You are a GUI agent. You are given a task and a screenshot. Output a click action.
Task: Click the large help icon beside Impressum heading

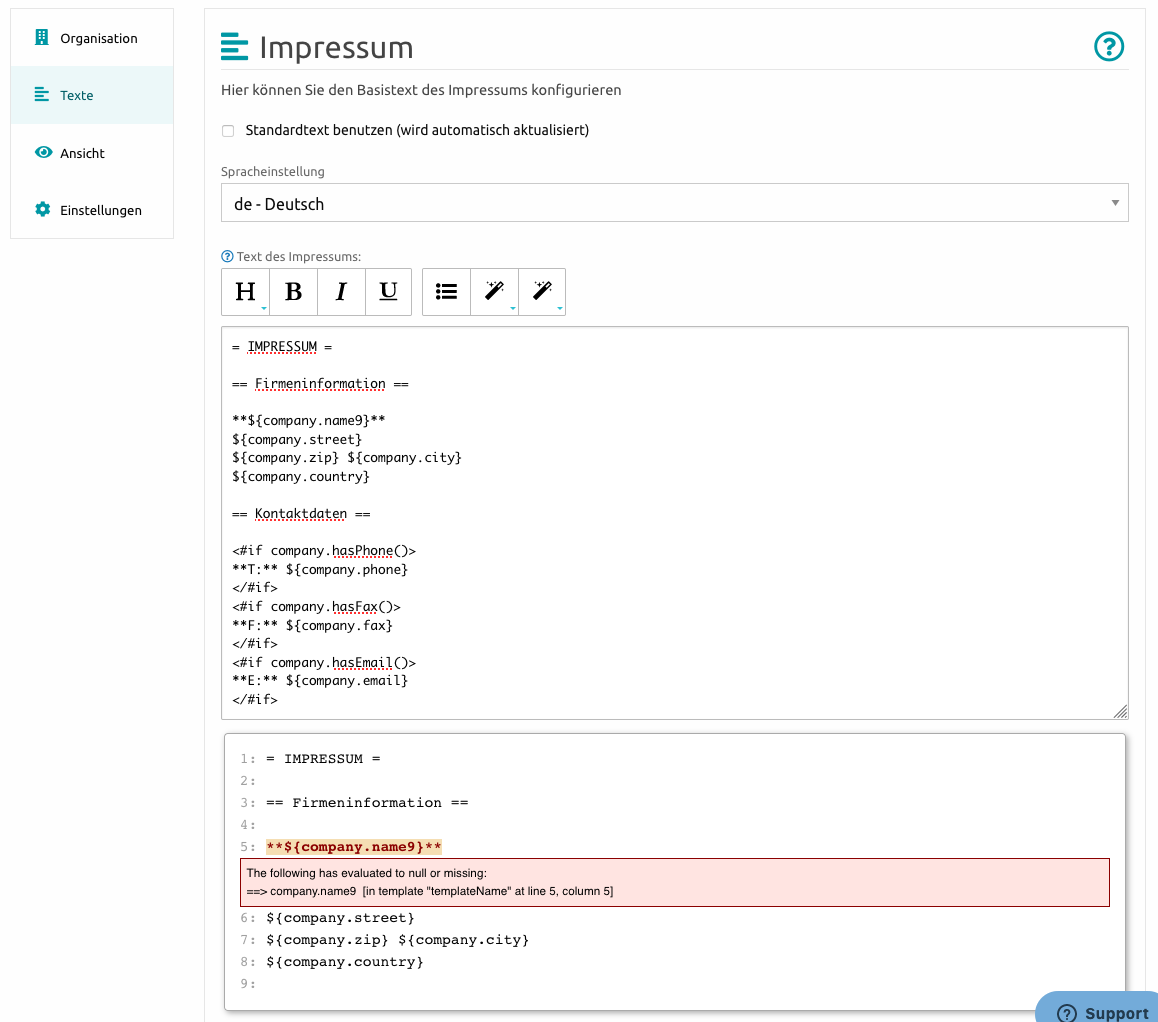(1109, 47)
